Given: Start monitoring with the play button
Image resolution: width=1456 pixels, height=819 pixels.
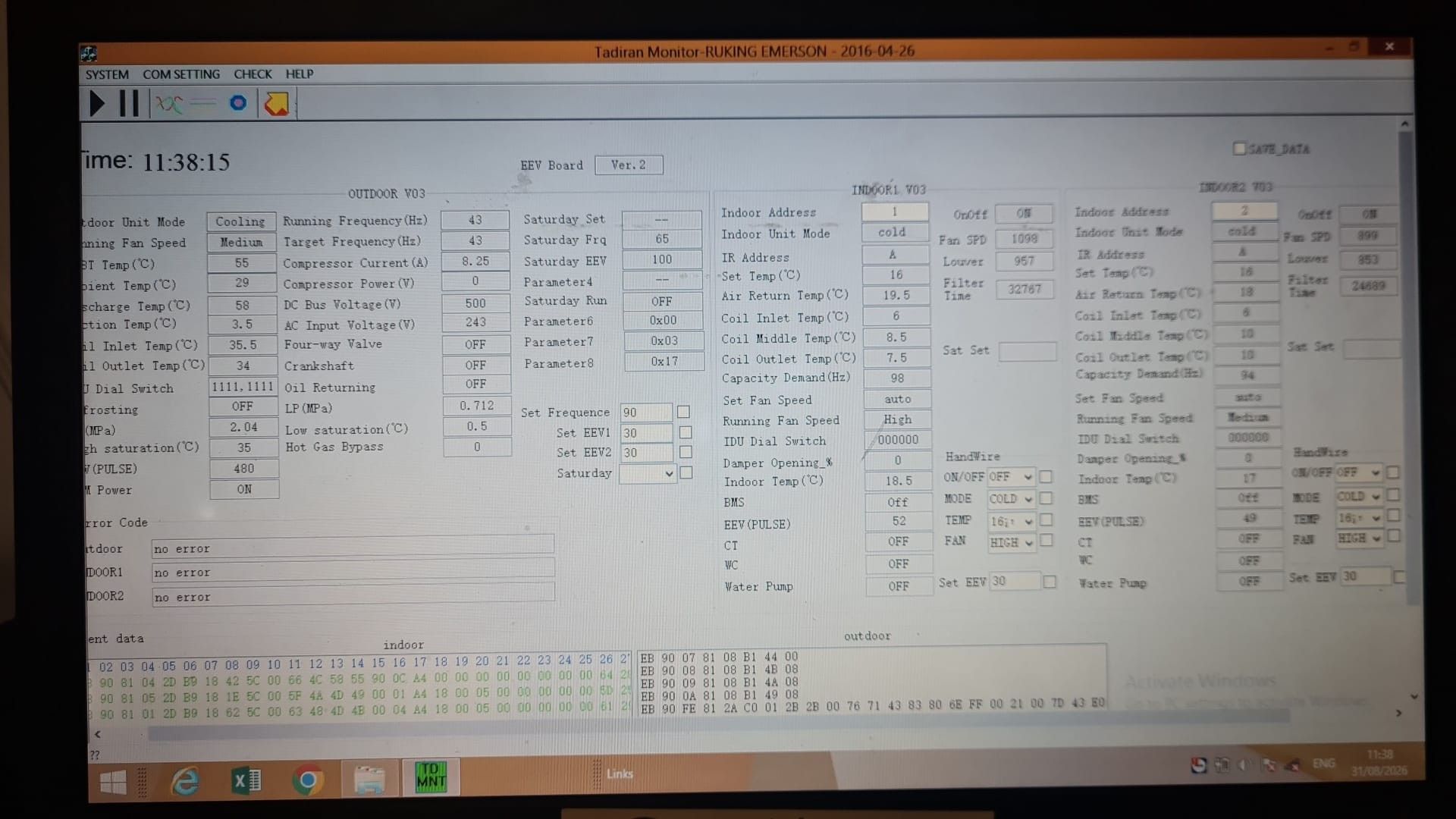Looking at the screenshot, I should click(97, 103).
